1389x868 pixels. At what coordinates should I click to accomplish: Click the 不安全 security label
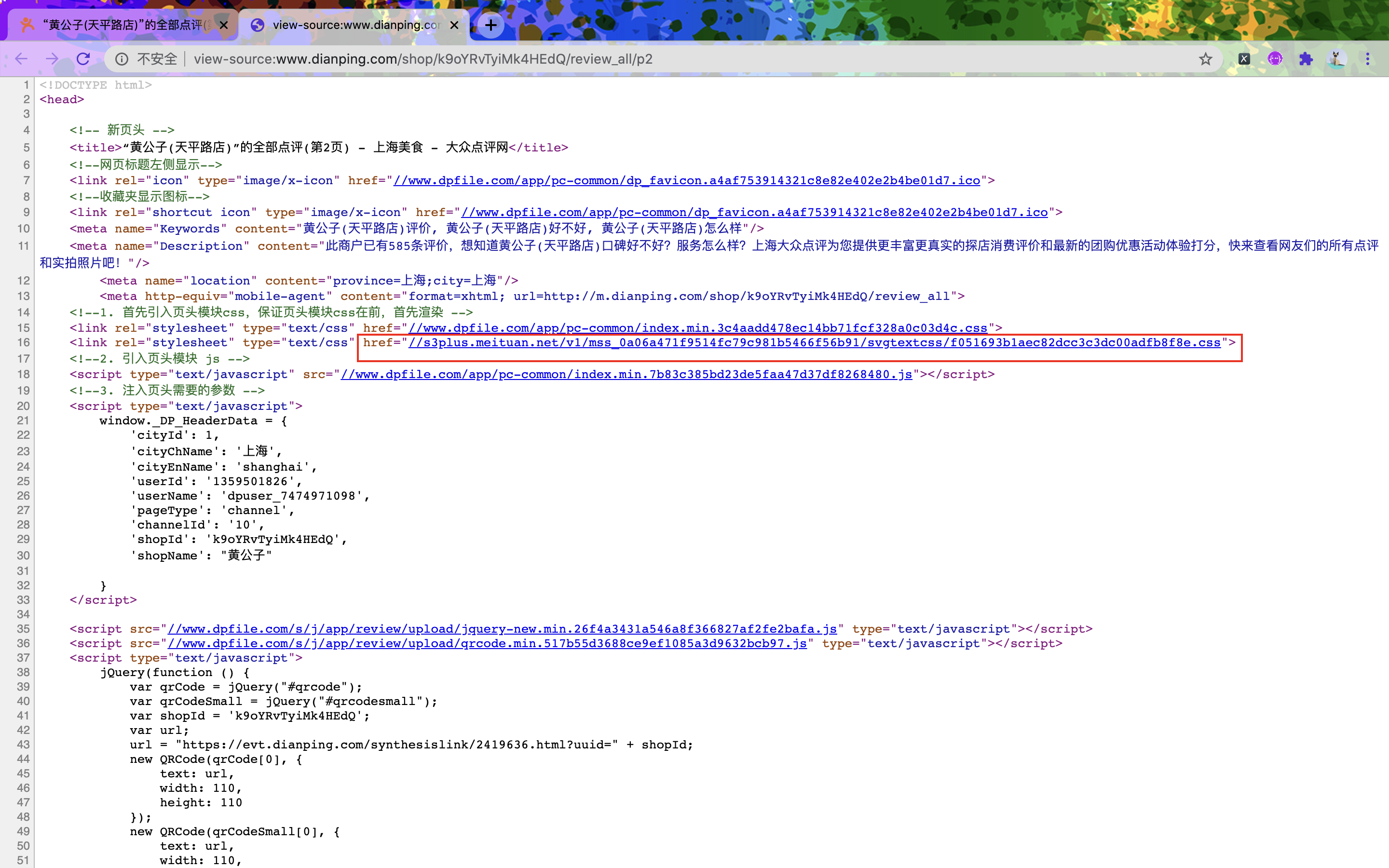[157, 59]
